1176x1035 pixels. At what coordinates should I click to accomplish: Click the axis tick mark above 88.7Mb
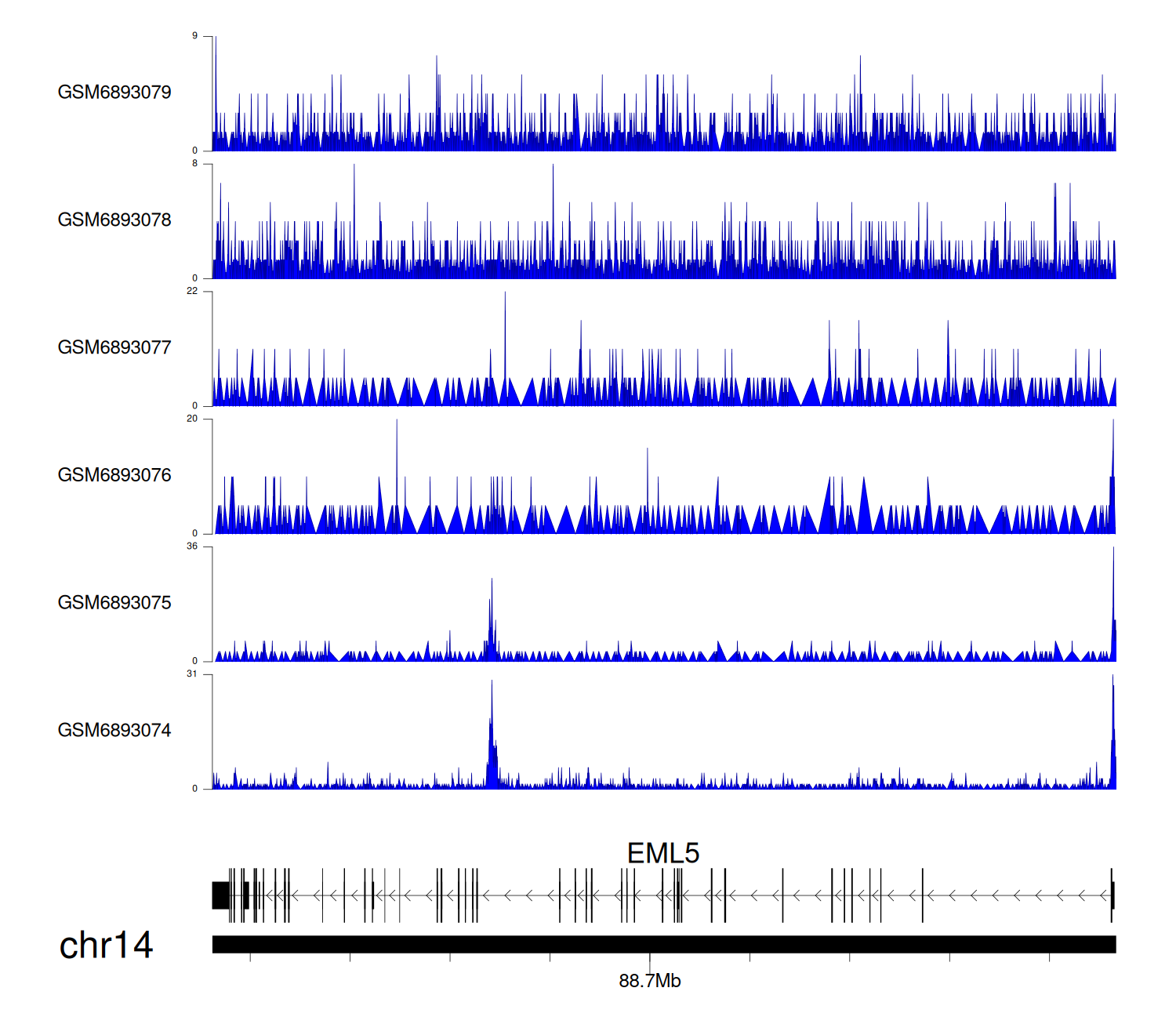pyautogui.click(x=650, y=958)
